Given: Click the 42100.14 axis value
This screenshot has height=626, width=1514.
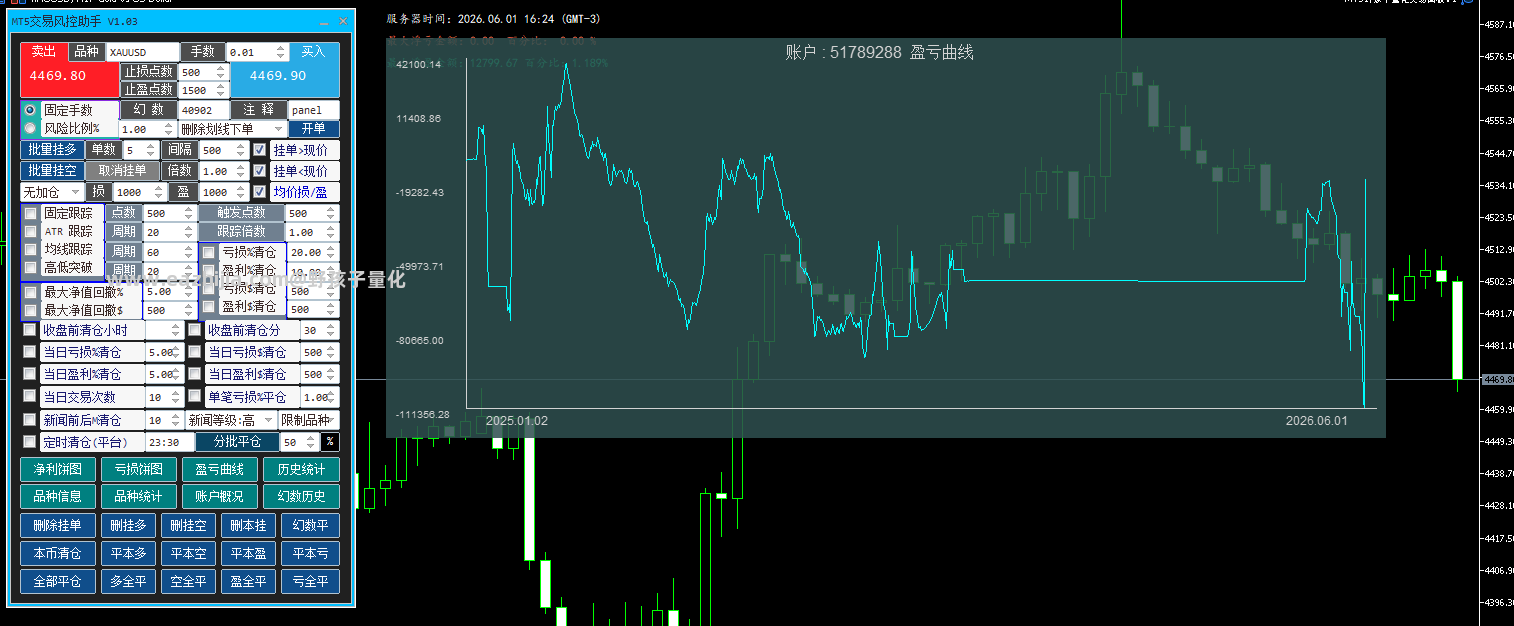Looking at the screenshot, I should pyautogui.click(x=418, y=65).
